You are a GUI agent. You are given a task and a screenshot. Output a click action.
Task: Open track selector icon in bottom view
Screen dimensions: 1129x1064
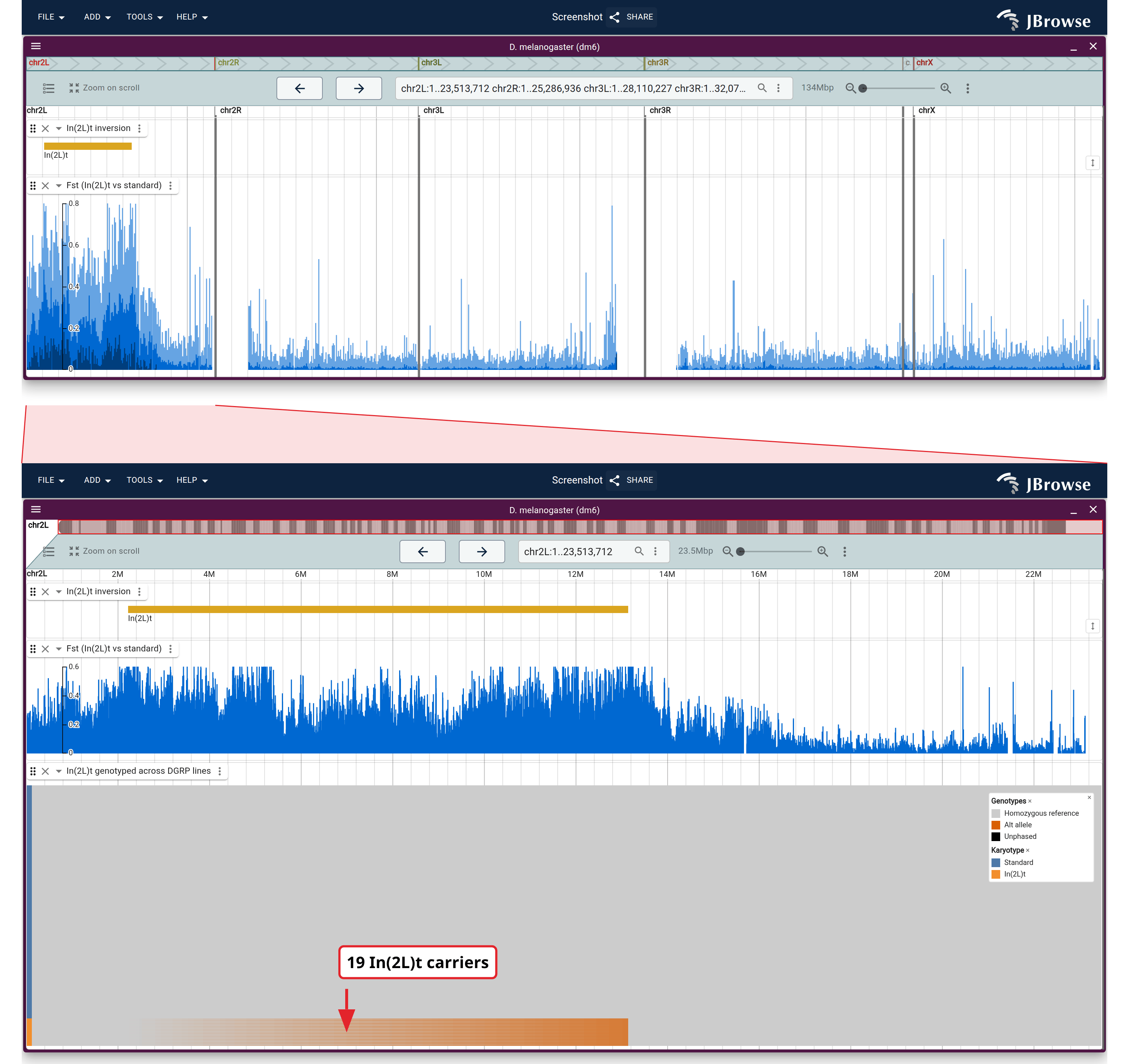tap(49, 551)
